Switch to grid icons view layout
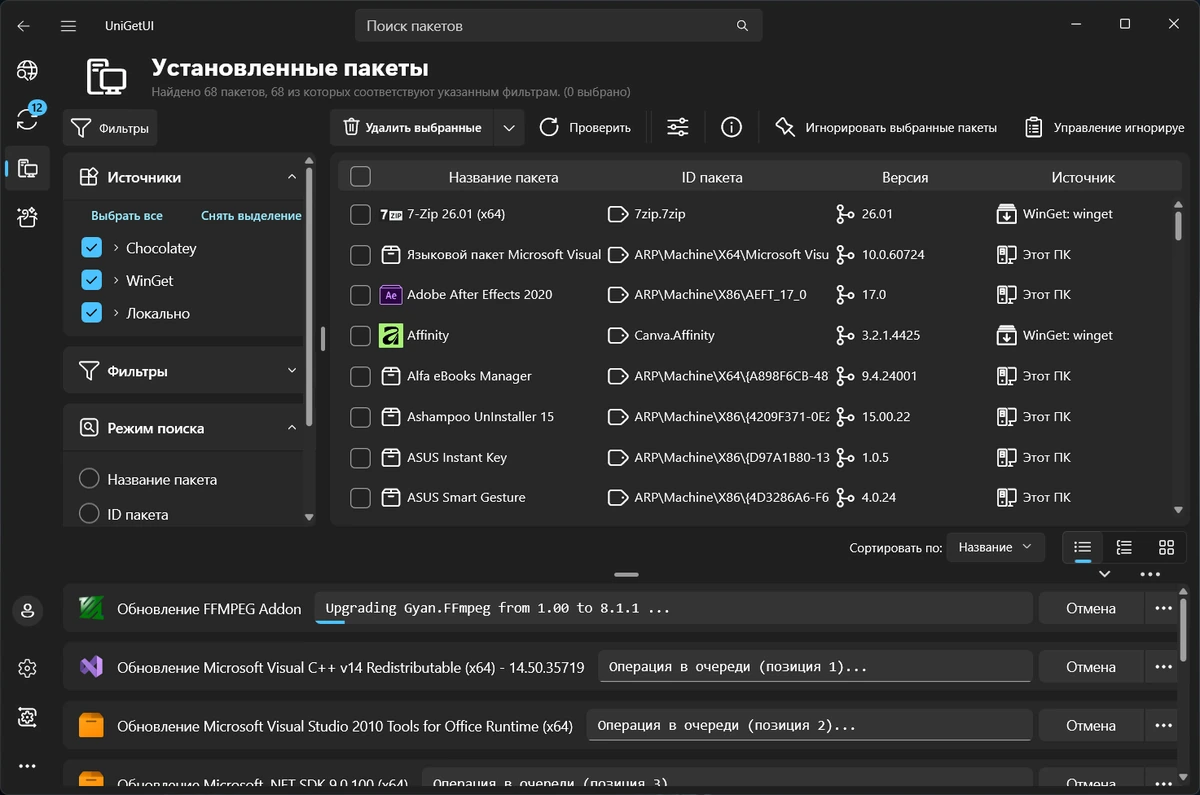The image size is (1200, 795). 1166,547
